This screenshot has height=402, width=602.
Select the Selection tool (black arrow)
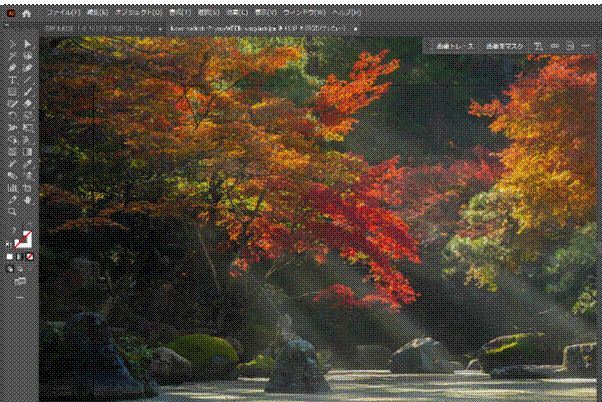12,44
